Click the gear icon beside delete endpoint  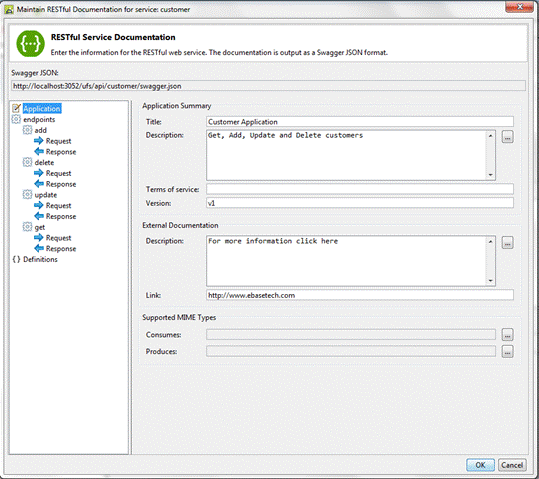tap(27, 162)
